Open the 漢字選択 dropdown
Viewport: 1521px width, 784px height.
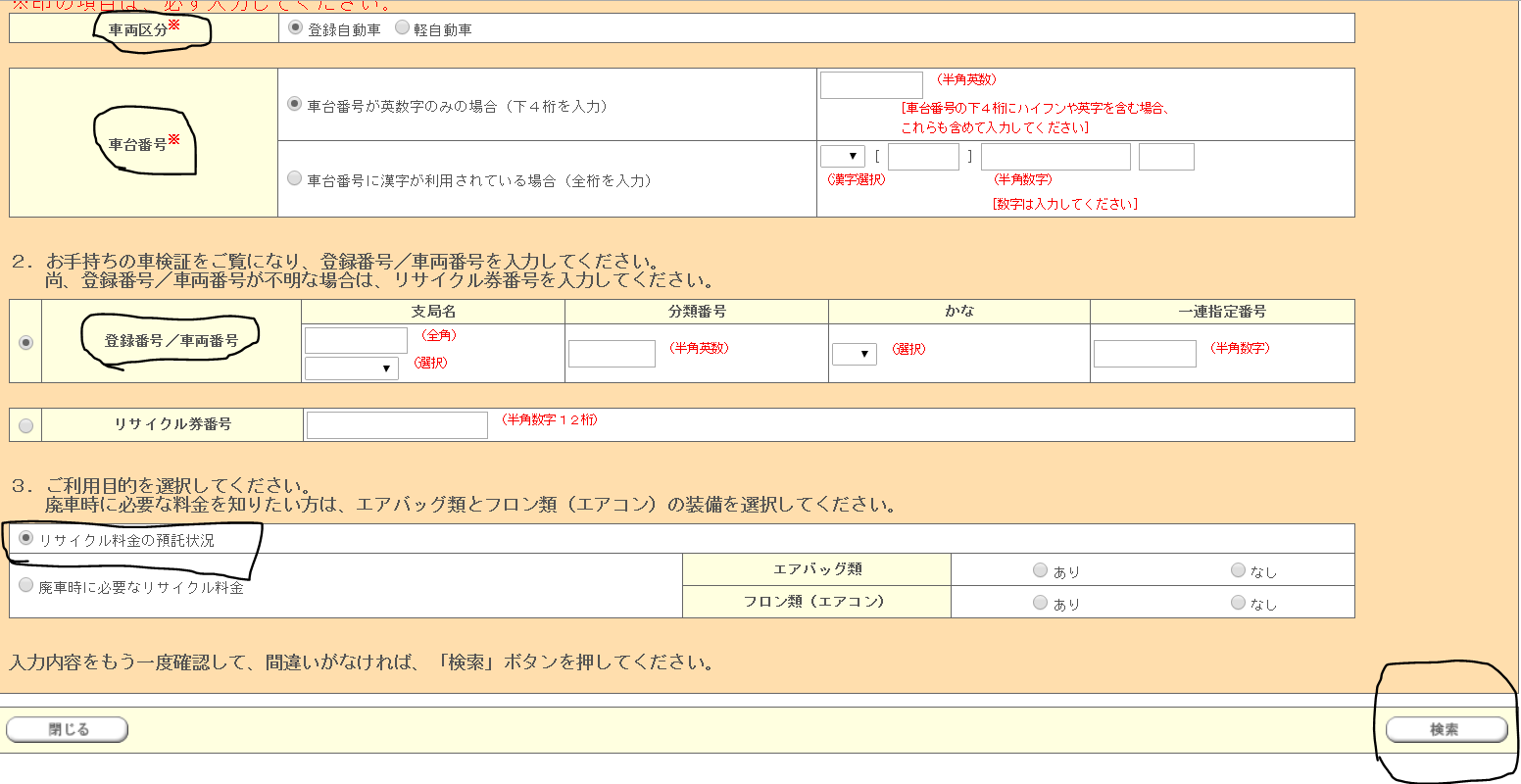click(x=843, y=156)
